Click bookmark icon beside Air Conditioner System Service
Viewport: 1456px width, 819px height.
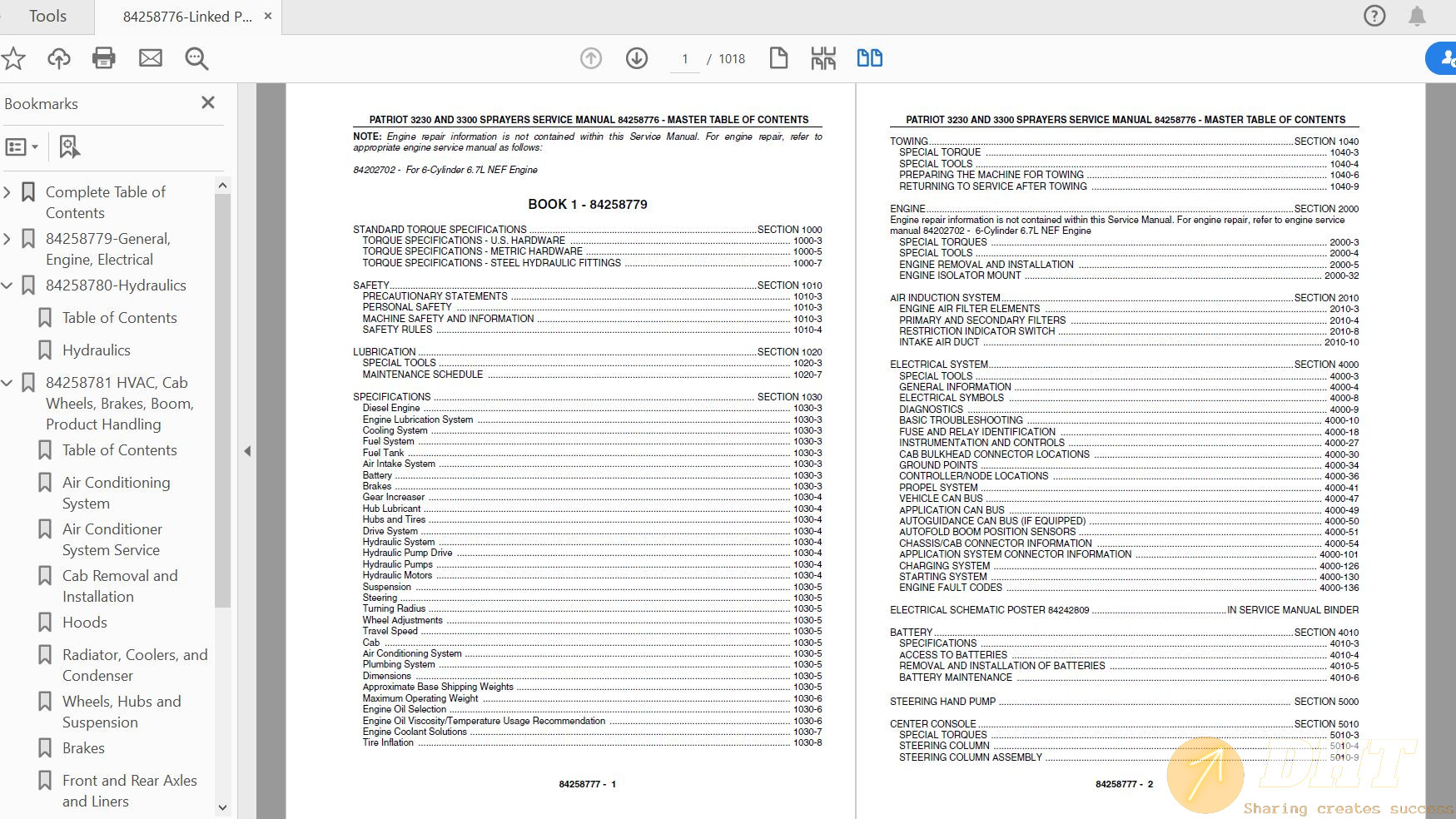pos(45,529)
